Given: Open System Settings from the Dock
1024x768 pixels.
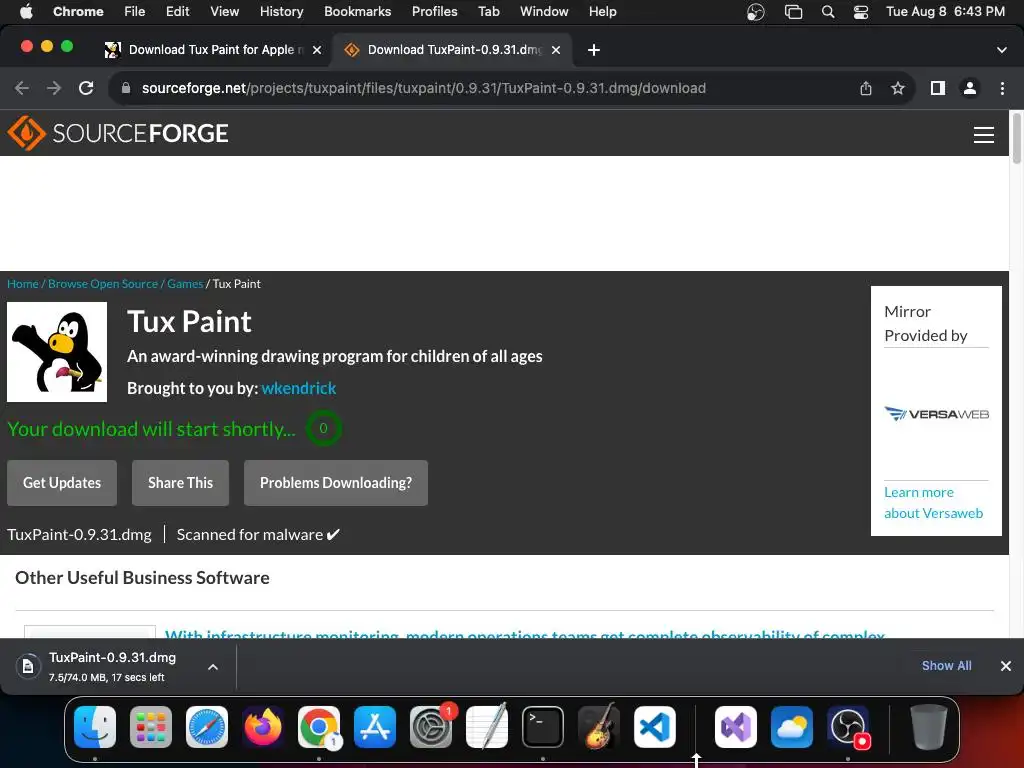Looking at the screenshot, I should 431,726.
